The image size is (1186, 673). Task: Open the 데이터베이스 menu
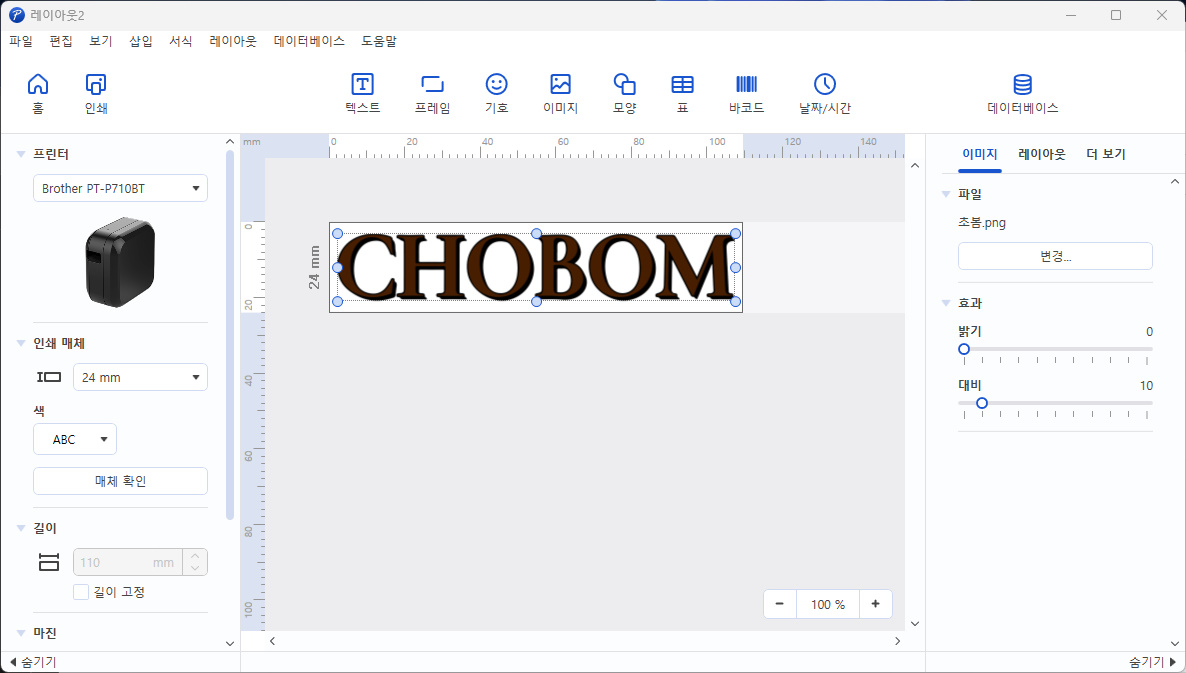[x=309, y=41]
